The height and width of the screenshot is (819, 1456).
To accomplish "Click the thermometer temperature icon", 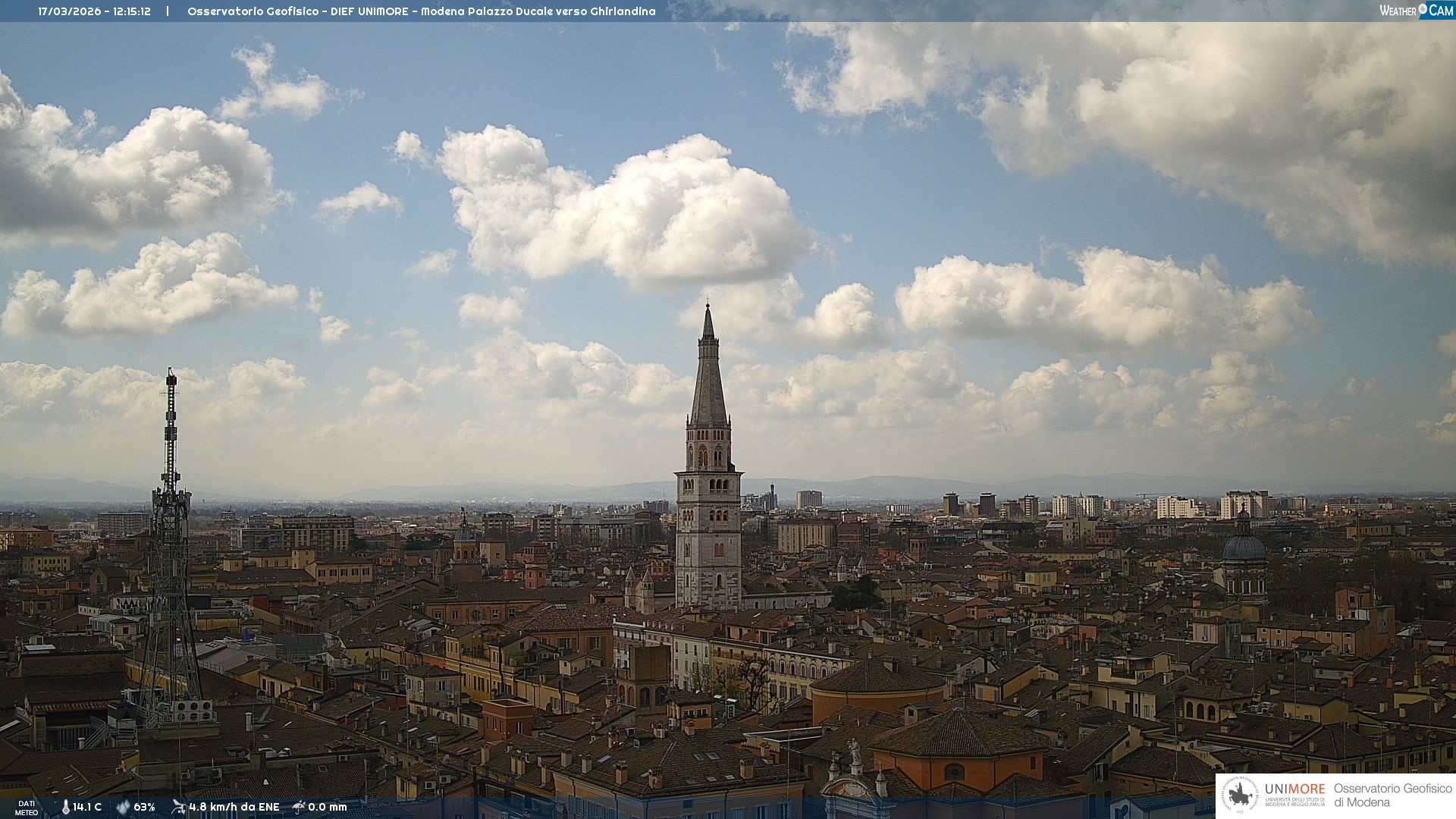I will [66, 808].
